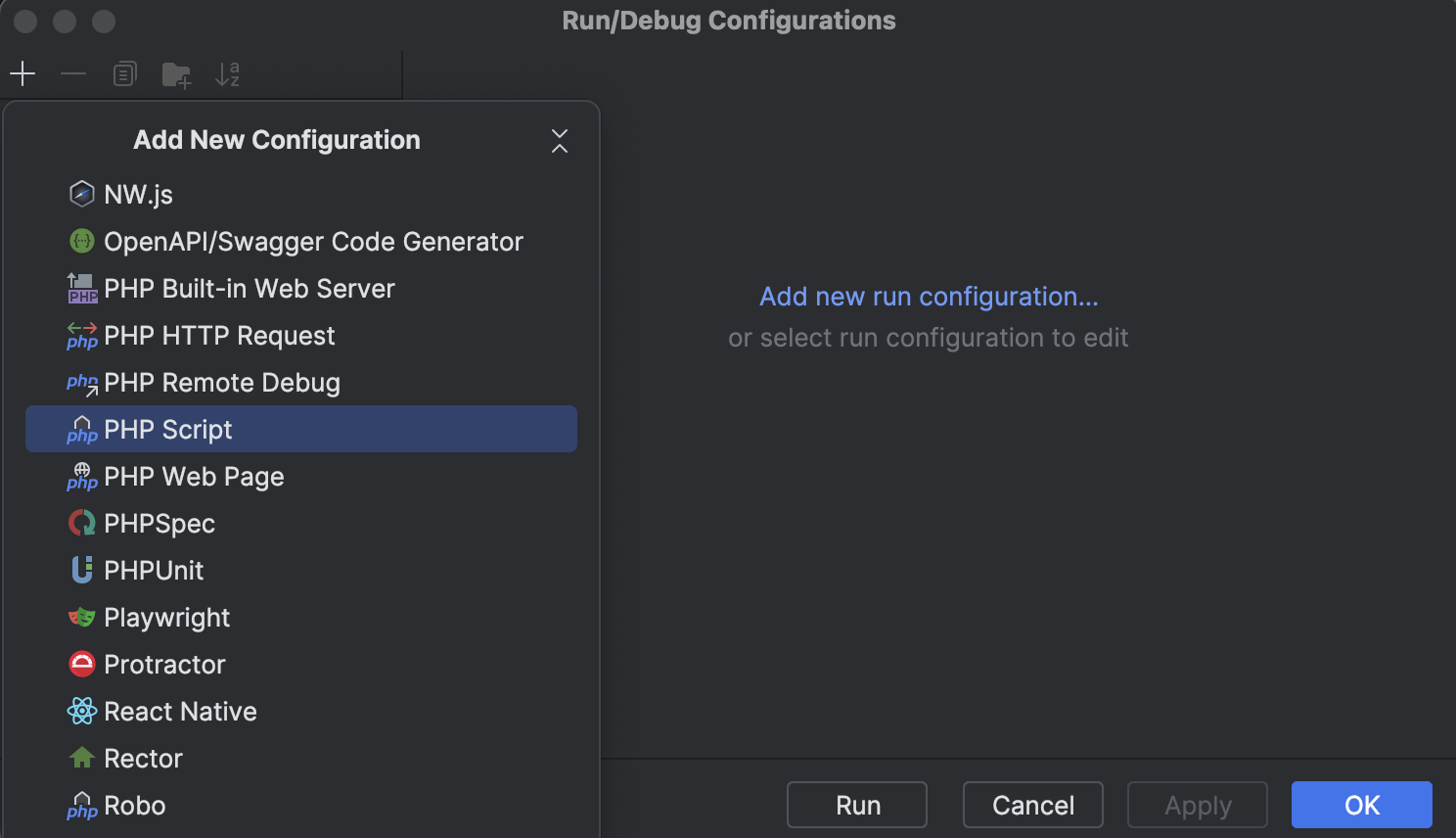Click the Add New Configuration plus icon

coord(23,73)
